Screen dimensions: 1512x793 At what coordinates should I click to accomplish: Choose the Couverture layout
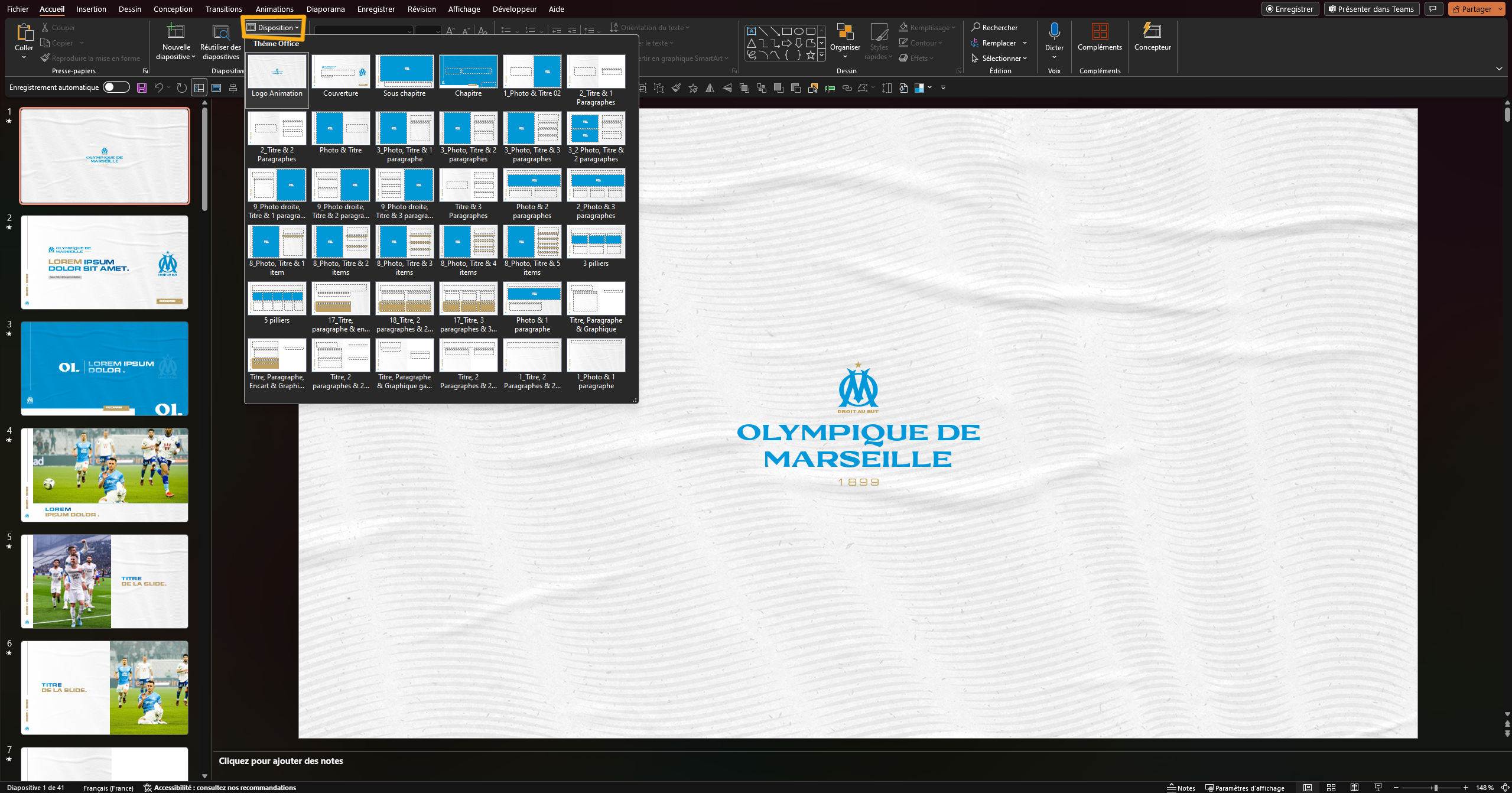(x=341, y=76)
